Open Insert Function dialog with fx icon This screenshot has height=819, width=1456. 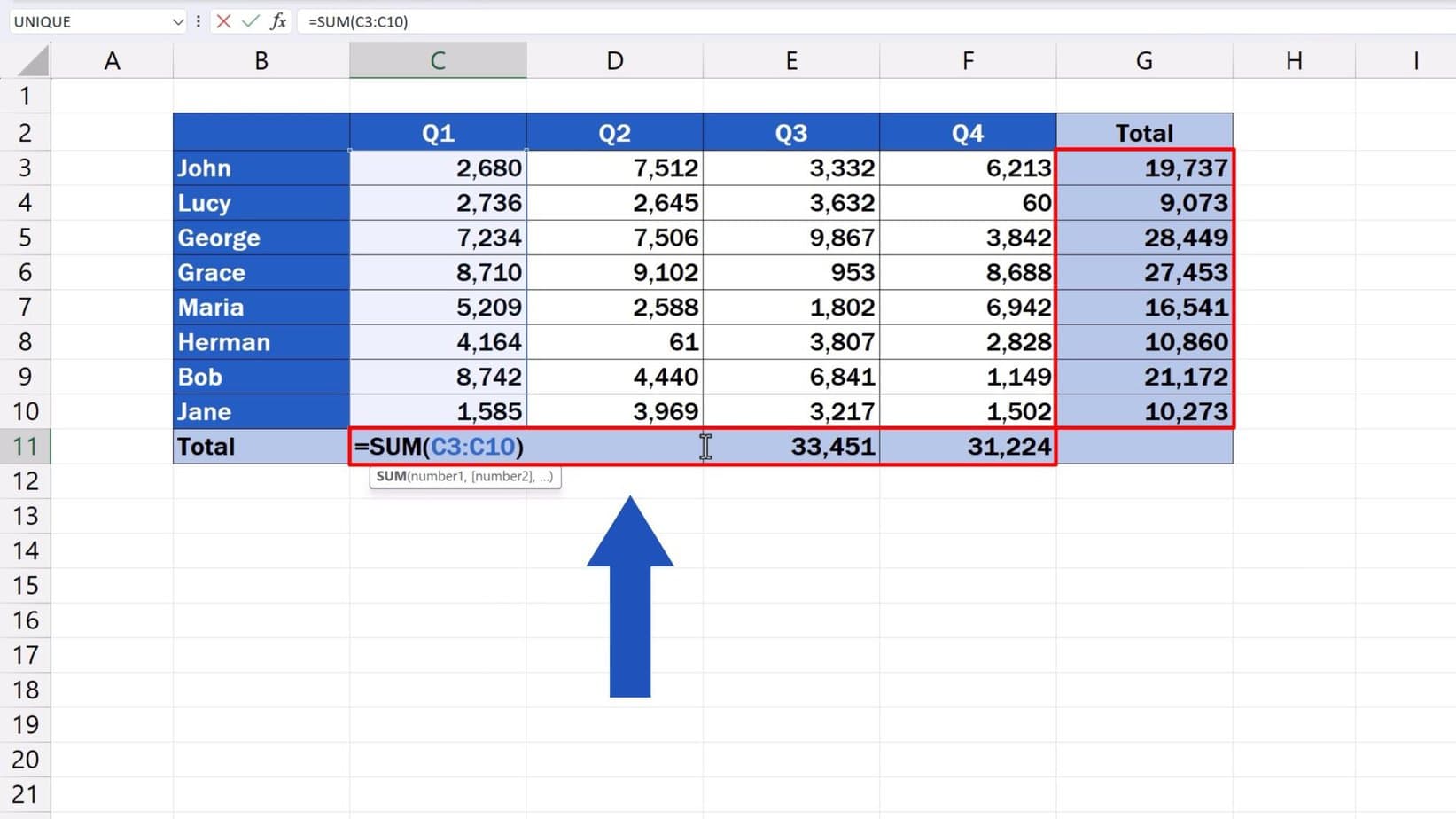278,21
